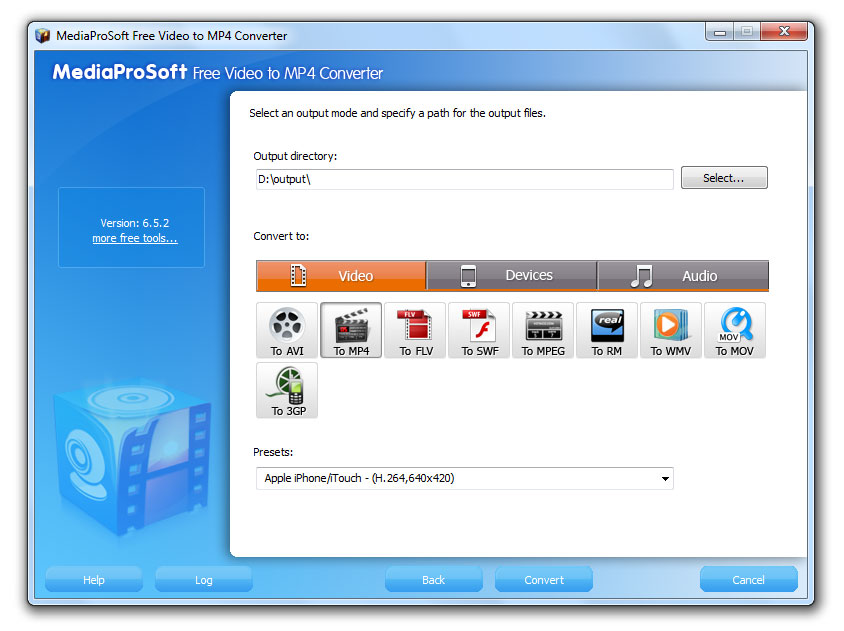Click the Output directory path field

(x=465, y=179)
